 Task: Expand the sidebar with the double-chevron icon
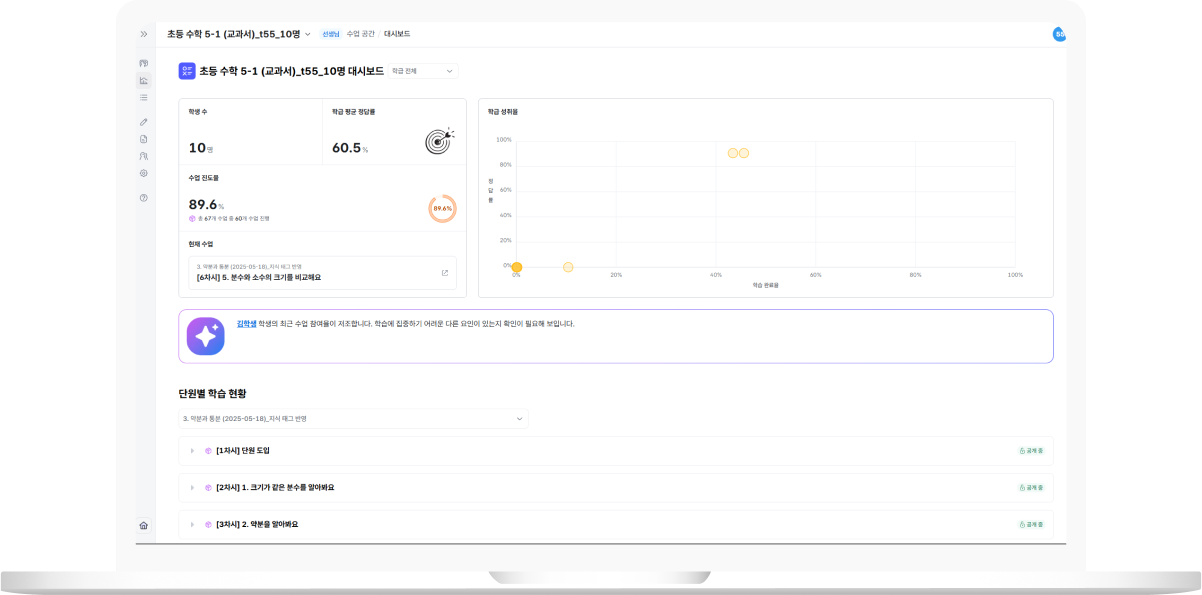click(x=143, y=34)
